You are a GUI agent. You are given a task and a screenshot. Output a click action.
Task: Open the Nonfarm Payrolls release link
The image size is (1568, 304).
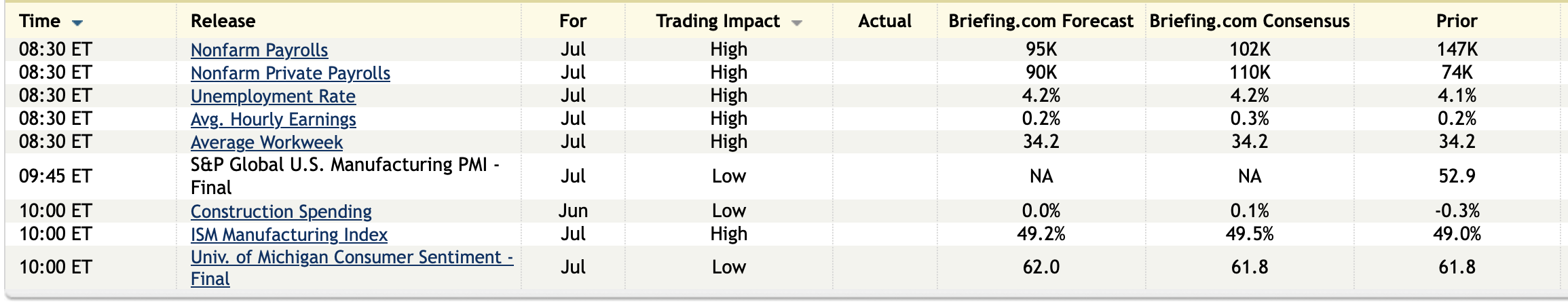pyautogui.click(x=259, y=50)
